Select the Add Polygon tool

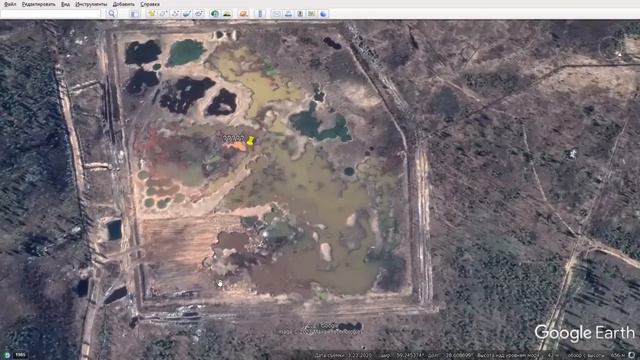tap(163, 13)
